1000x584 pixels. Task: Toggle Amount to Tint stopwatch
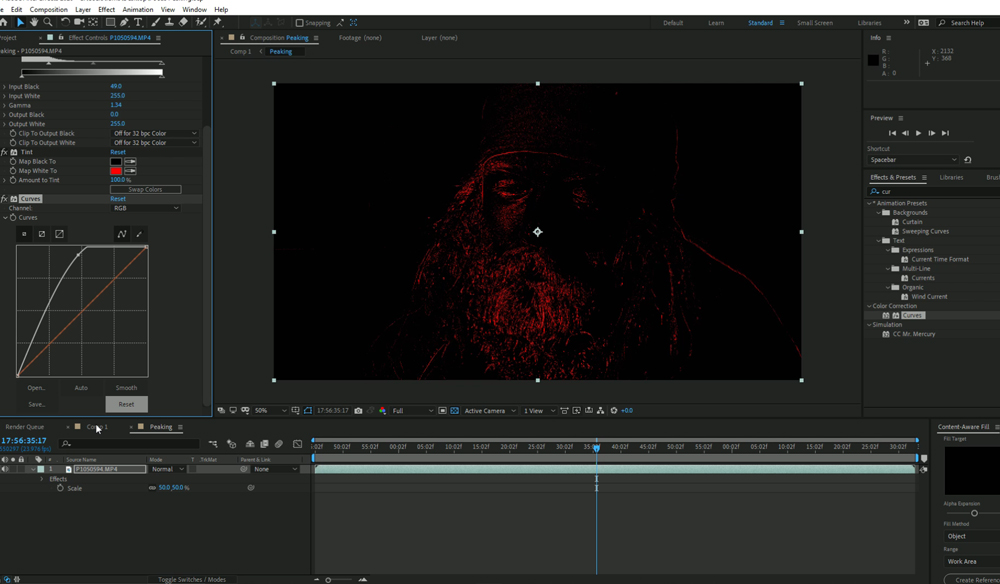point(13,180)
